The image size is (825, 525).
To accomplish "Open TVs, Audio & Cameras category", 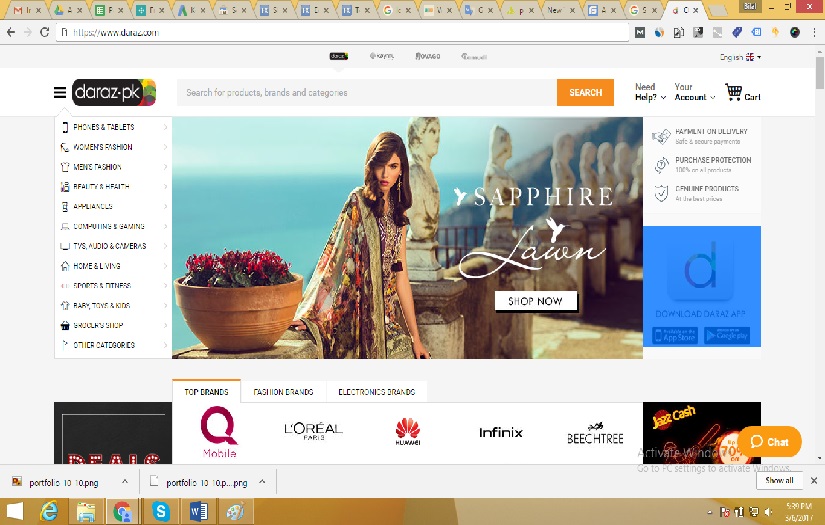I will pos(110,246).
